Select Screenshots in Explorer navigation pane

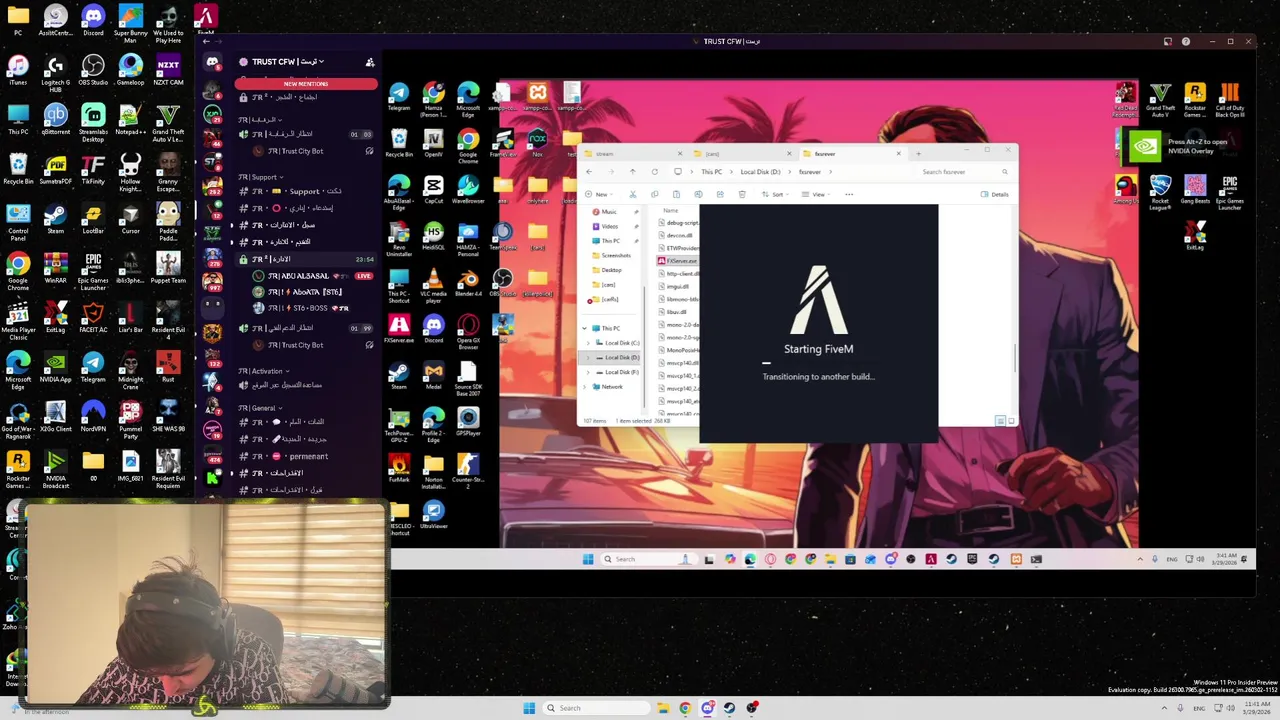[x=616, y=255]
